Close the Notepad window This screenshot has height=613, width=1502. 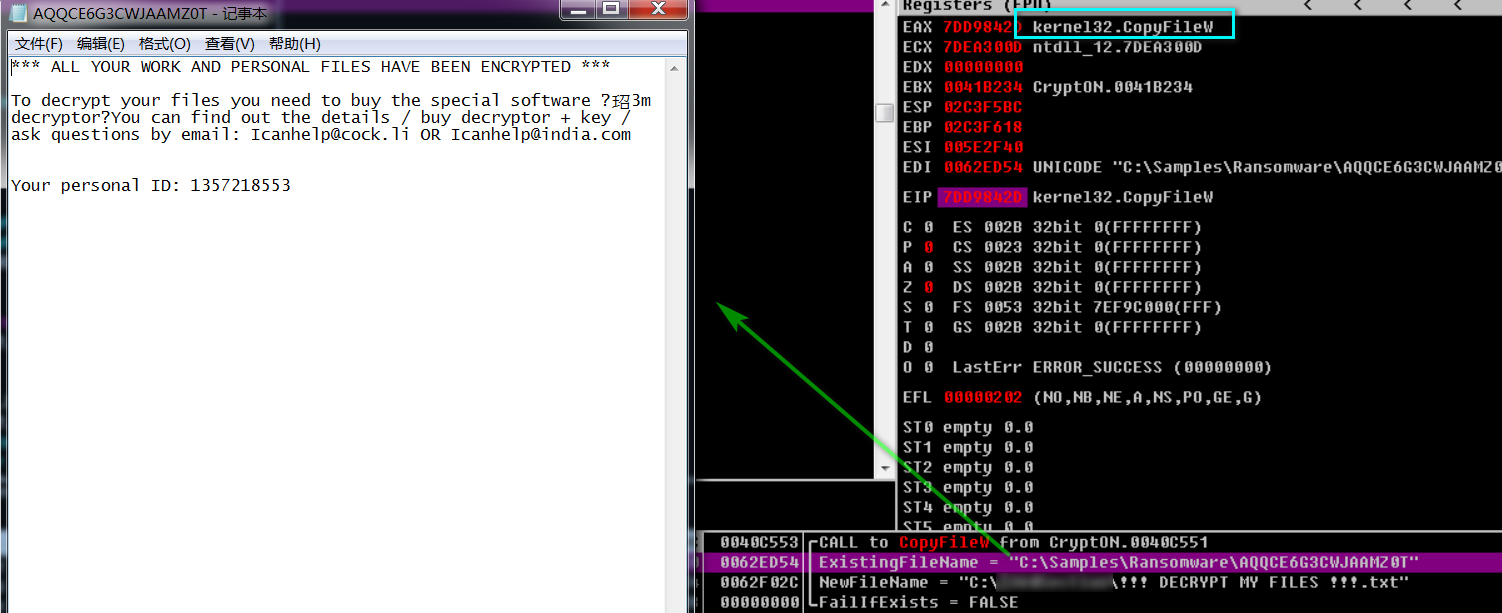click(657, 9)
